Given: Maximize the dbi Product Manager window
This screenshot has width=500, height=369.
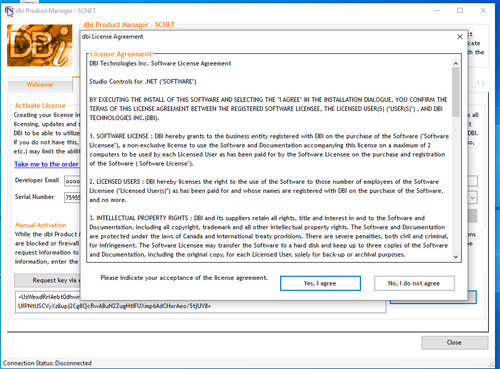Looking at the screenshot, I should pyautogui.click(x=460, y=11).
